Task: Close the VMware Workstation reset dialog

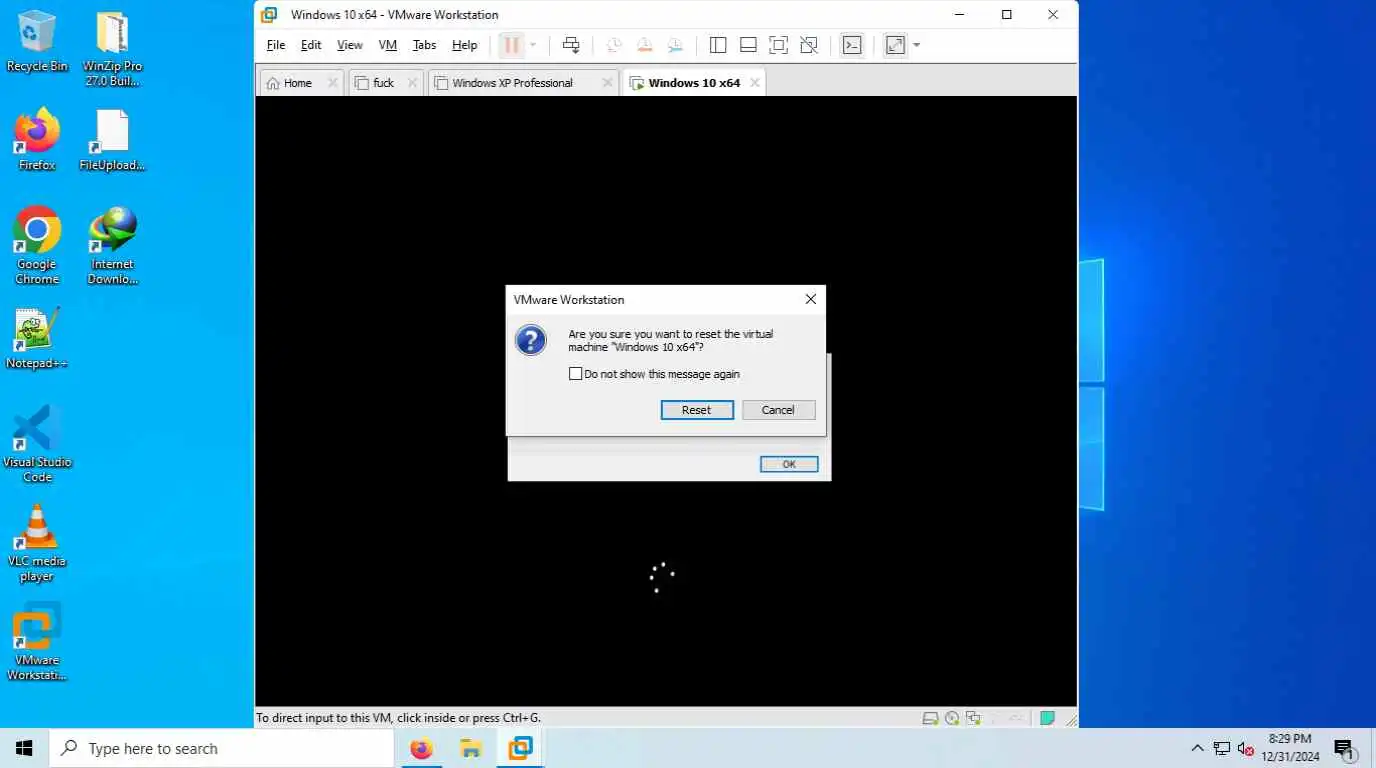Action: [810, 299]
